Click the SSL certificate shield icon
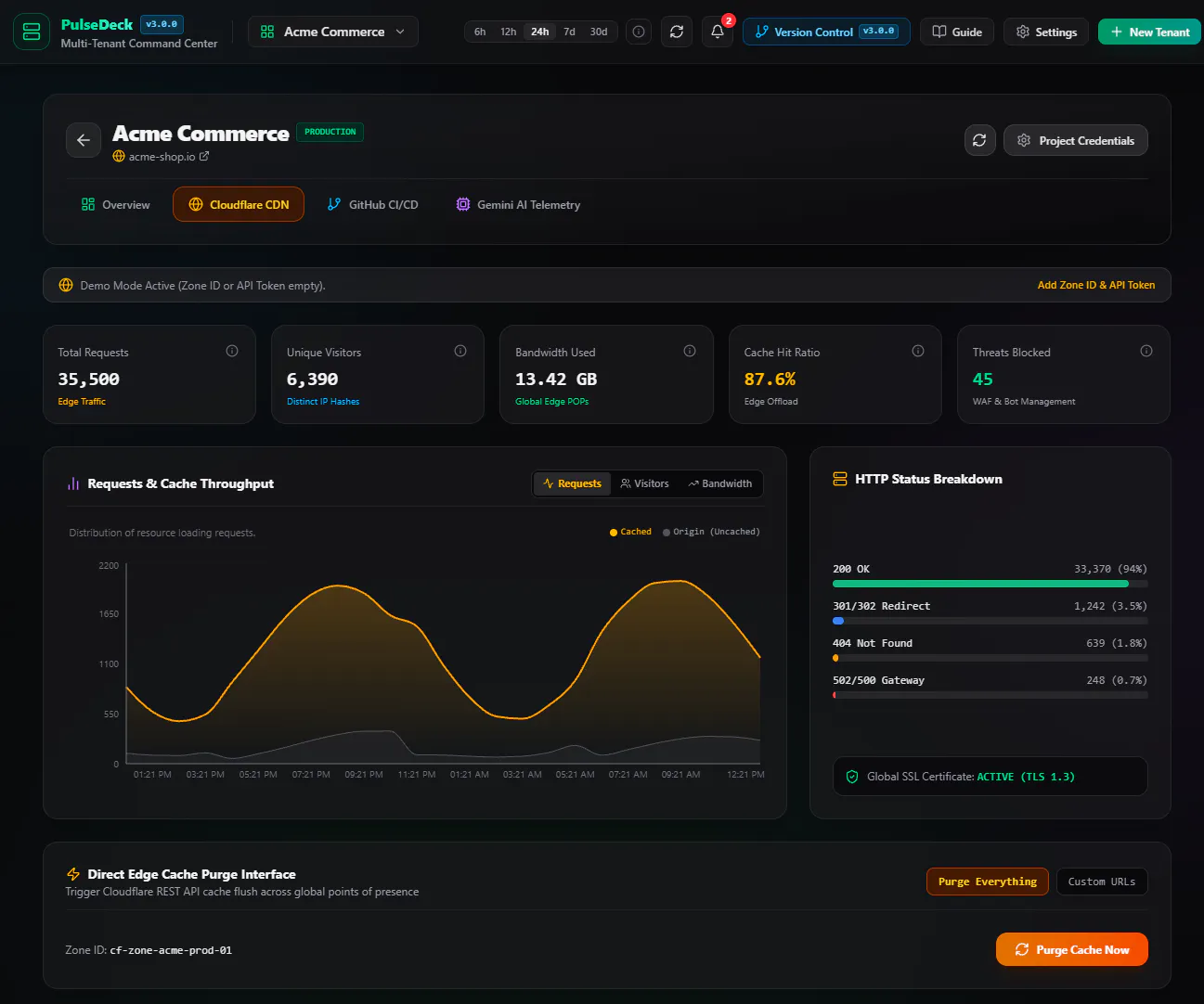 coord(852,777)
